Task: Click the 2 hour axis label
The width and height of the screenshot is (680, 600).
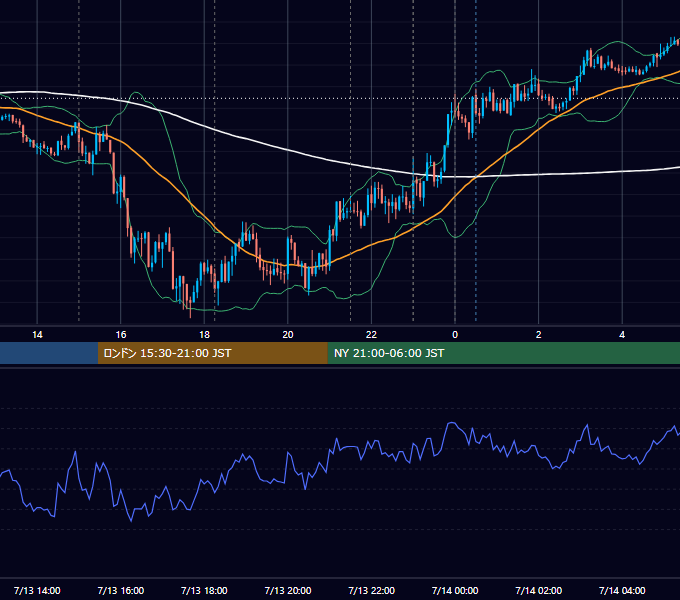Action: 538,335
